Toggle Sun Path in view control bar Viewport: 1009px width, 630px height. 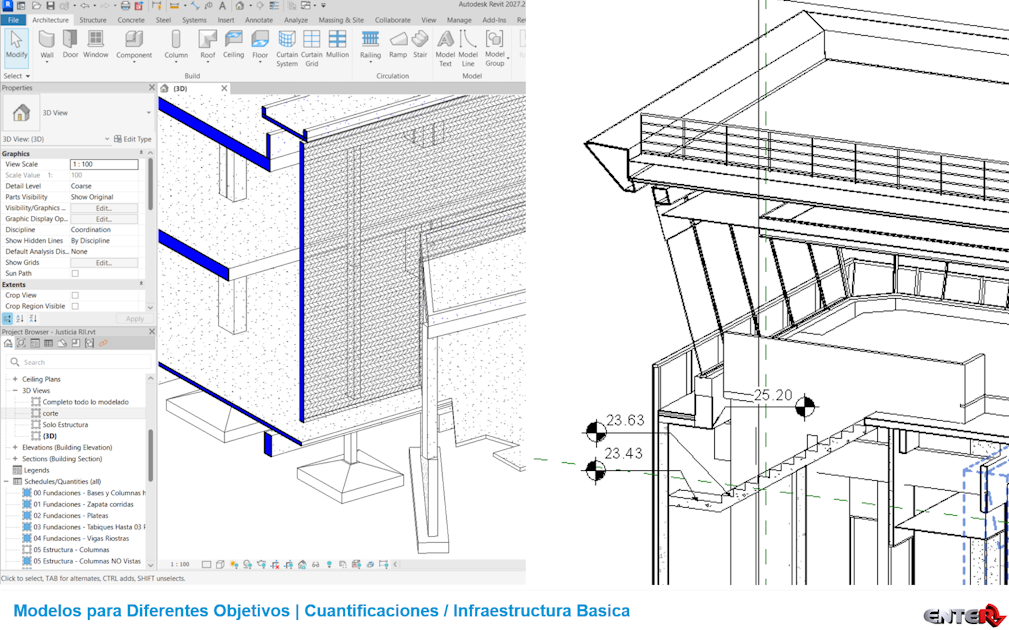coord(234,564)
